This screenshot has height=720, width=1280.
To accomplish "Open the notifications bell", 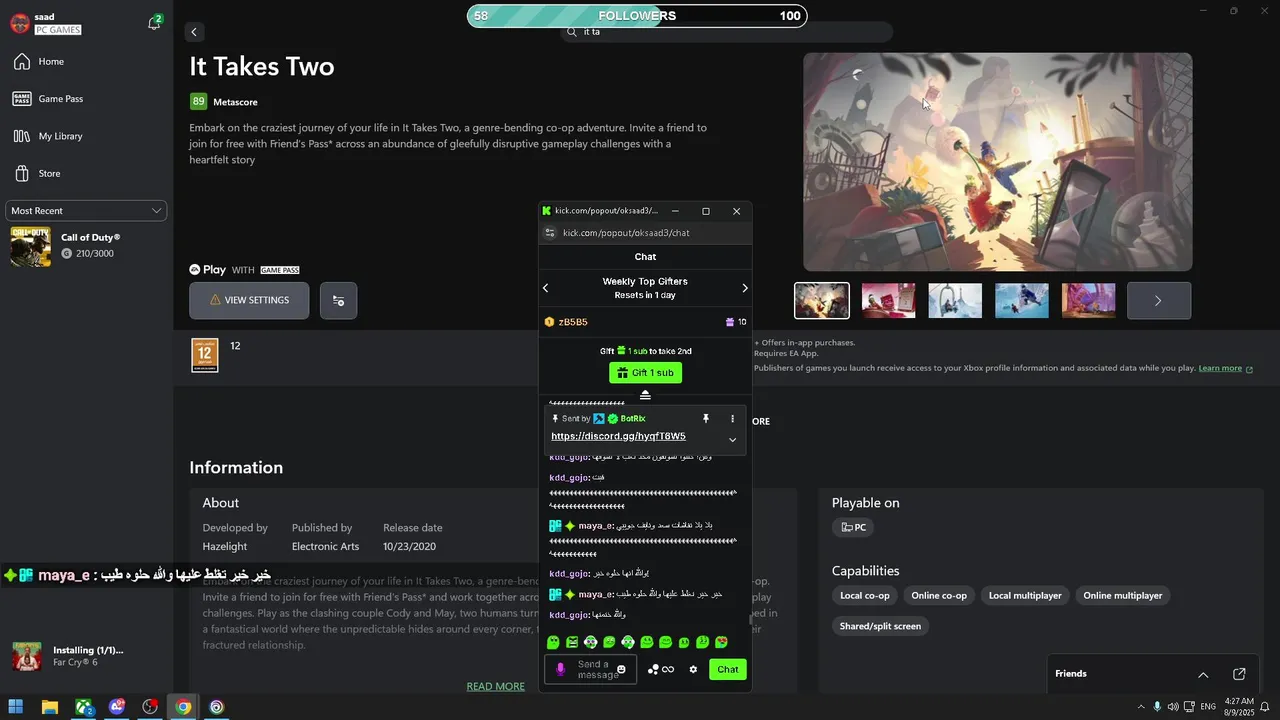I will click(x=154, y=23).
